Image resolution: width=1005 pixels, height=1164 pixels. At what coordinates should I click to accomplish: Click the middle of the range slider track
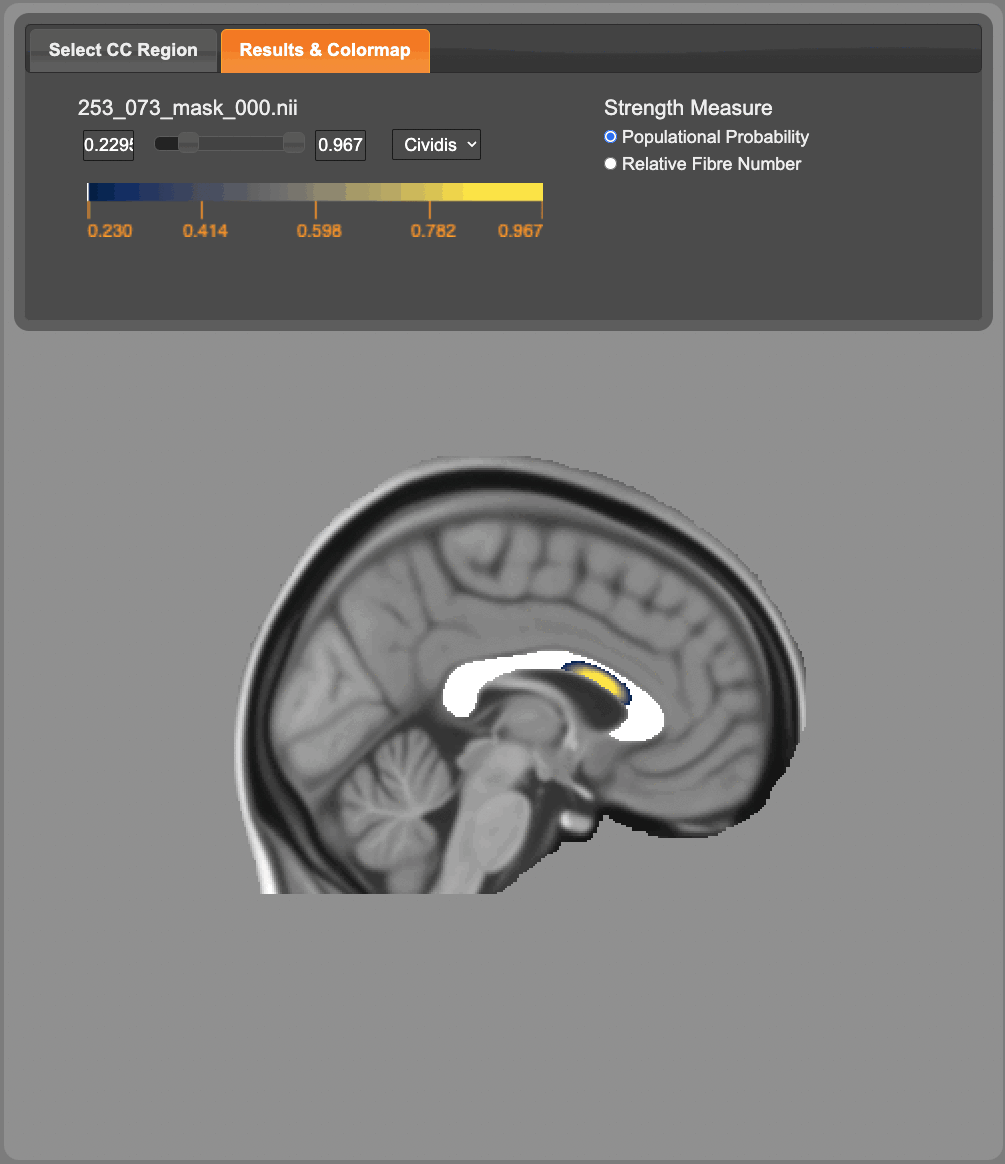(240, 144)
